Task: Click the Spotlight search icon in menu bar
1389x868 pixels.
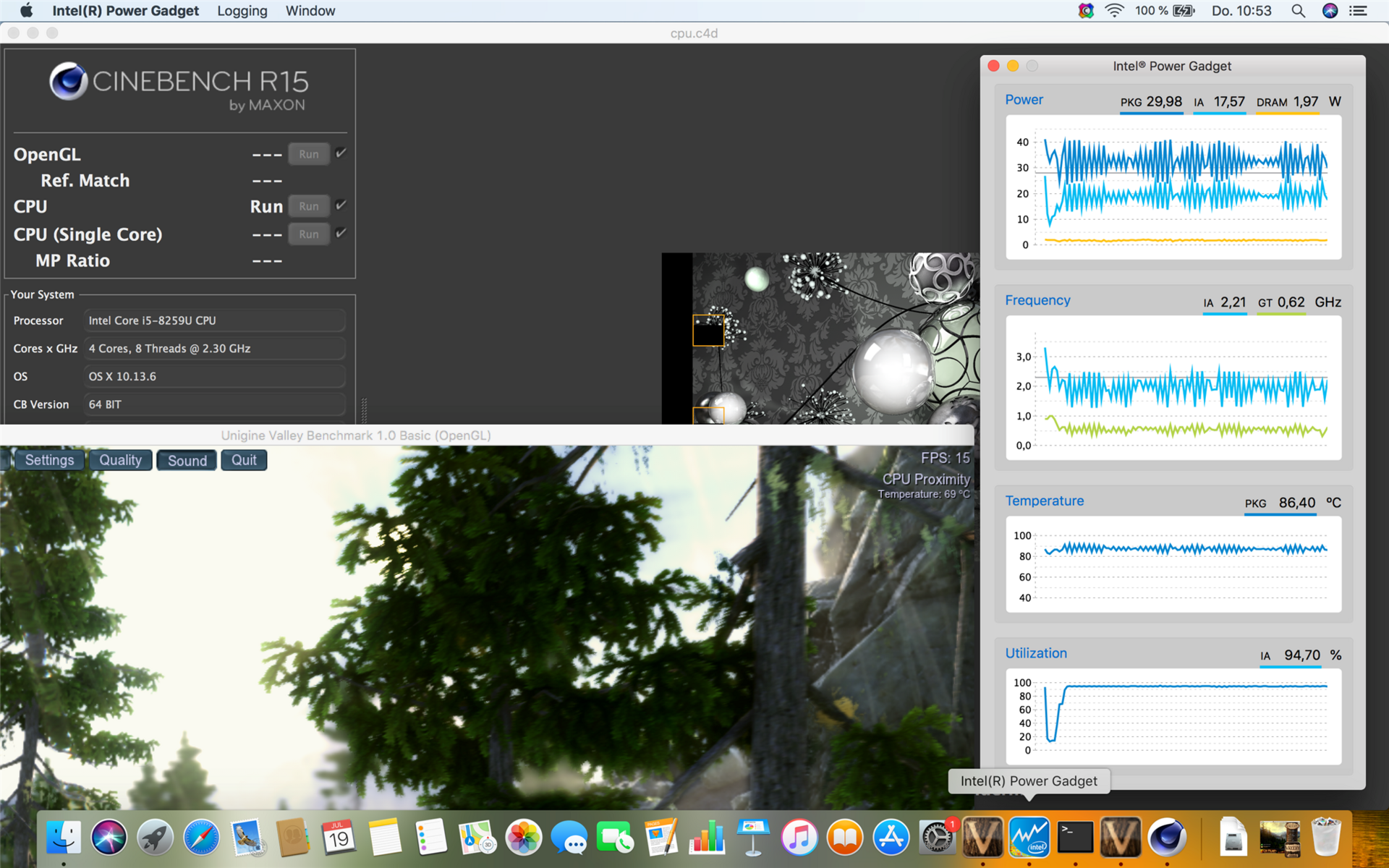Action: (x=1298, y=11)
